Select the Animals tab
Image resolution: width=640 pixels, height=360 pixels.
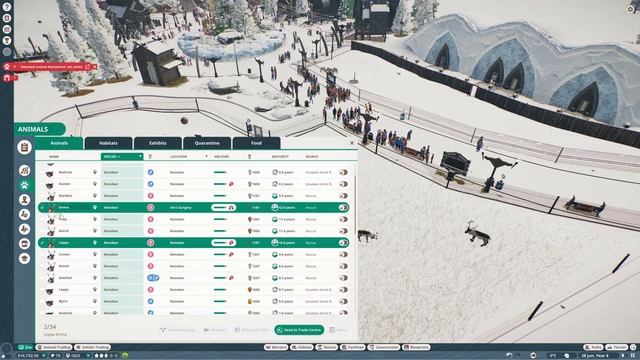(x=59, y=143)
